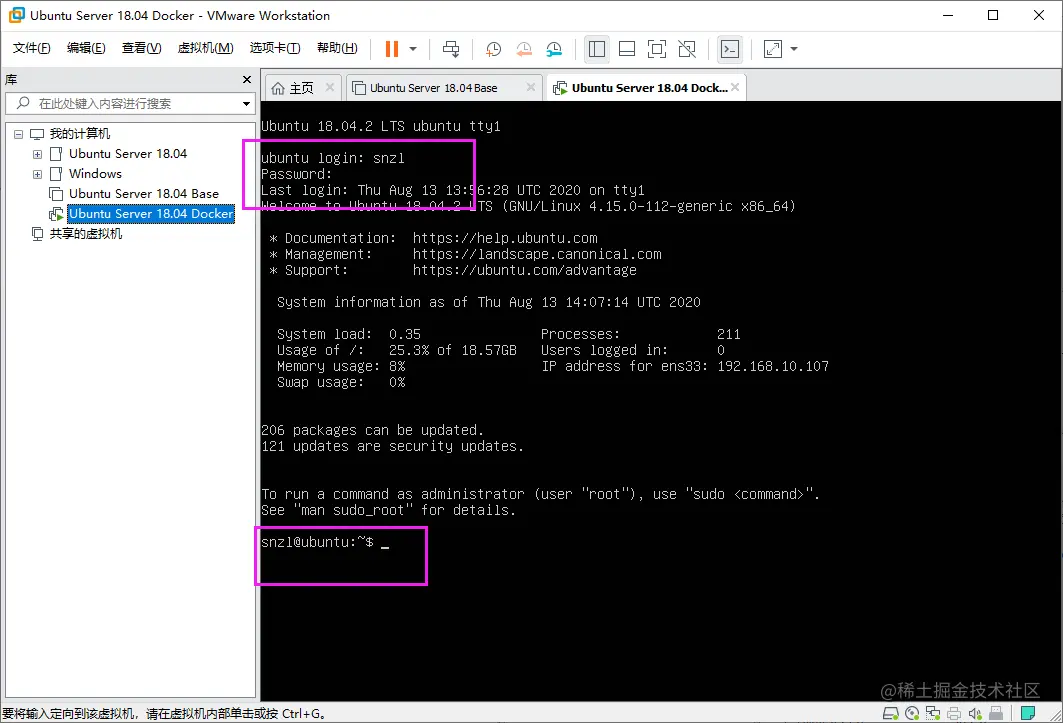Image resolution: width=1063 pixels, height=723 pixels.
Task: Open the 查看(V) menu
Action: pyautogui.click(x=141, y=47)
